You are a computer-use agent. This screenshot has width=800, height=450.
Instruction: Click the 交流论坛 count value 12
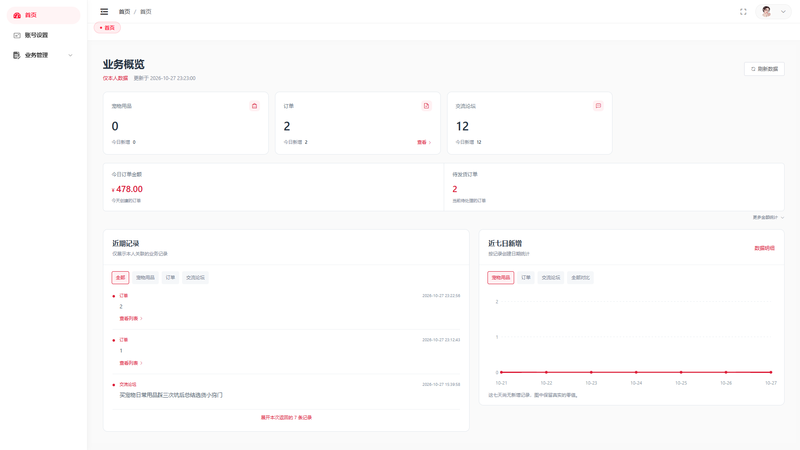(x=462, y=126)
